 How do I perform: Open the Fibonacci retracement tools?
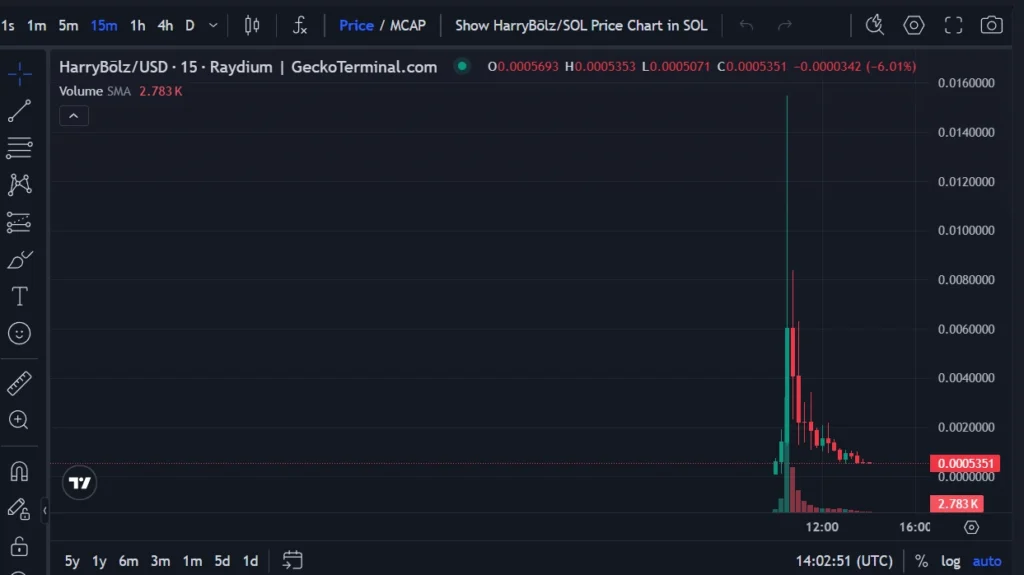point(20,148)
